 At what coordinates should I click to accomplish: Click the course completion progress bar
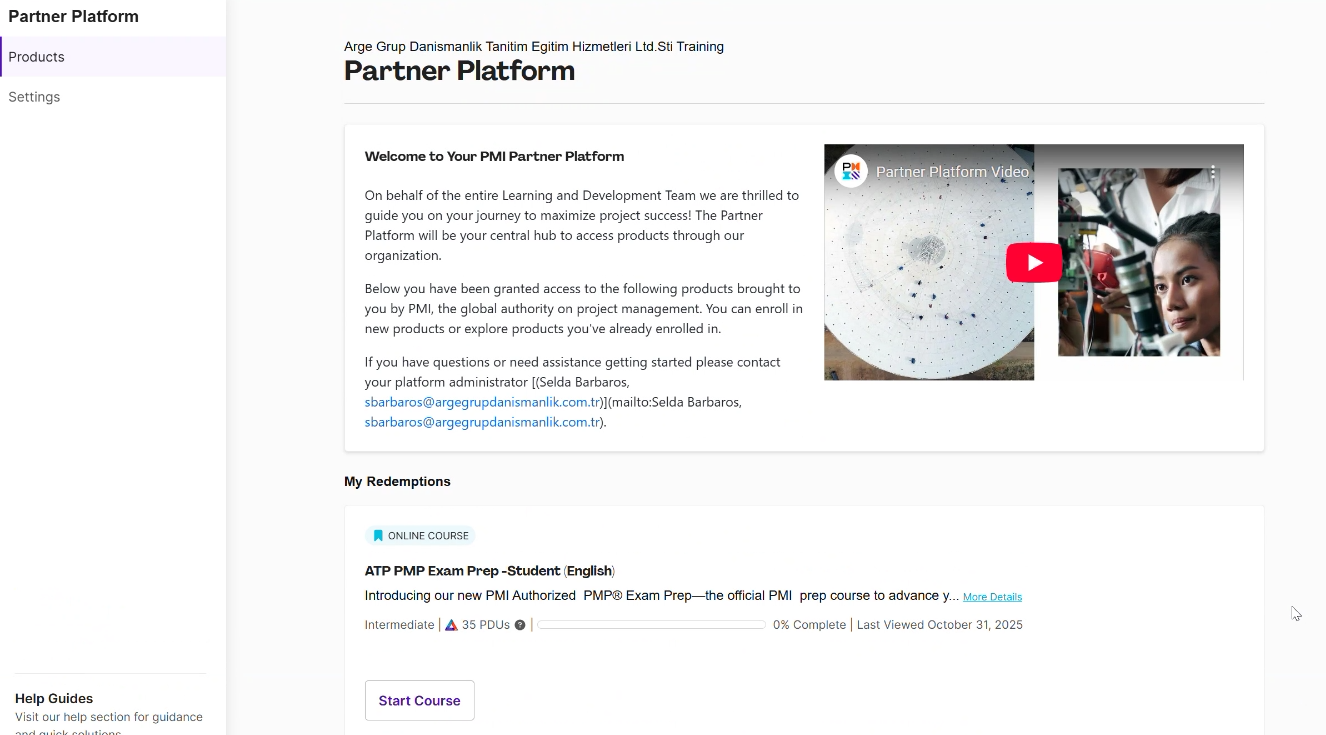click(651, 625)
